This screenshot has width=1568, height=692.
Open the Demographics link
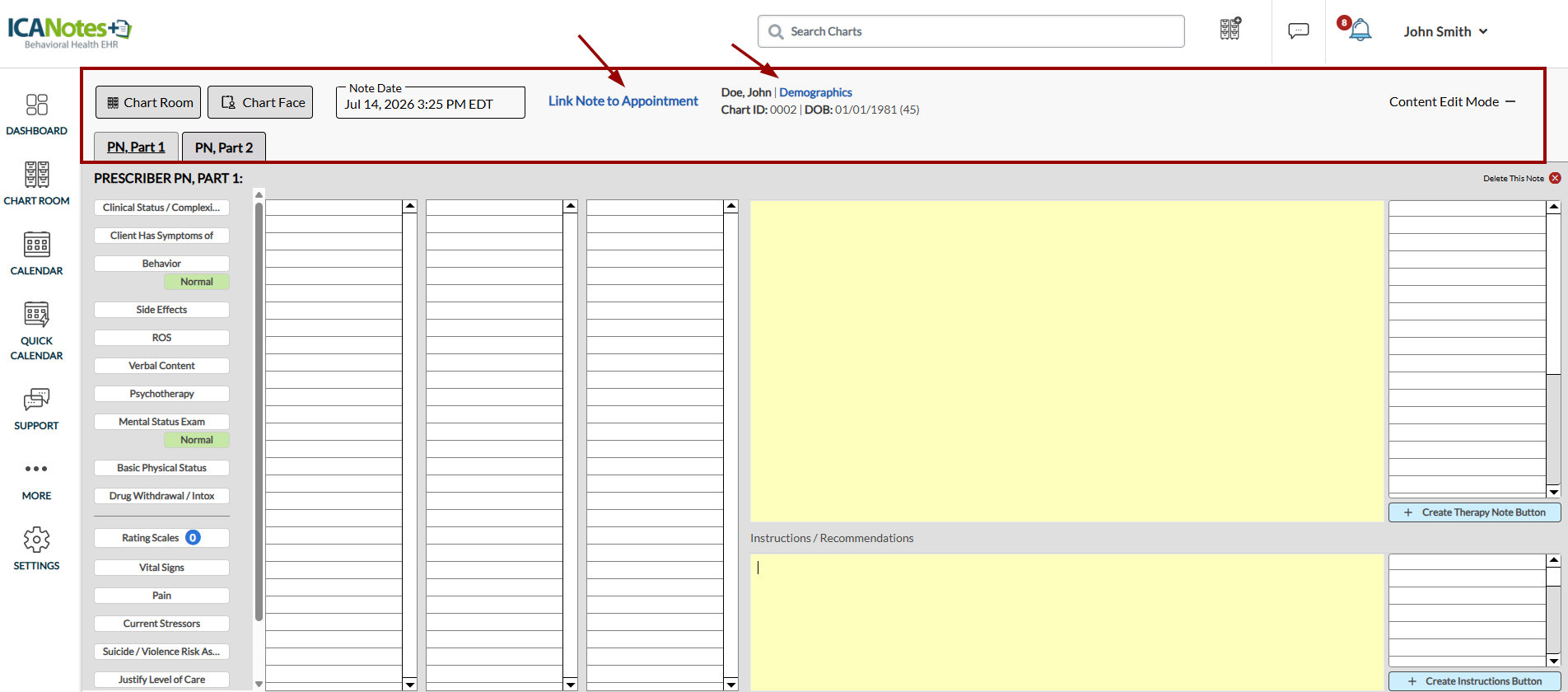815,92
